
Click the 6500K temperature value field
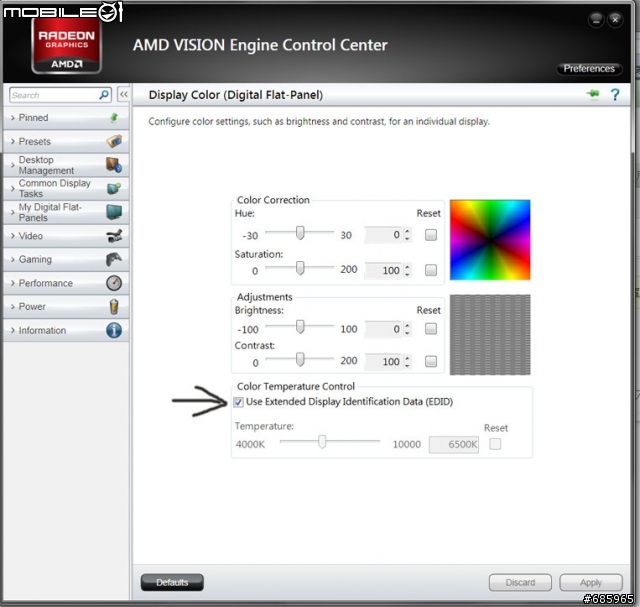click(454, 444)
